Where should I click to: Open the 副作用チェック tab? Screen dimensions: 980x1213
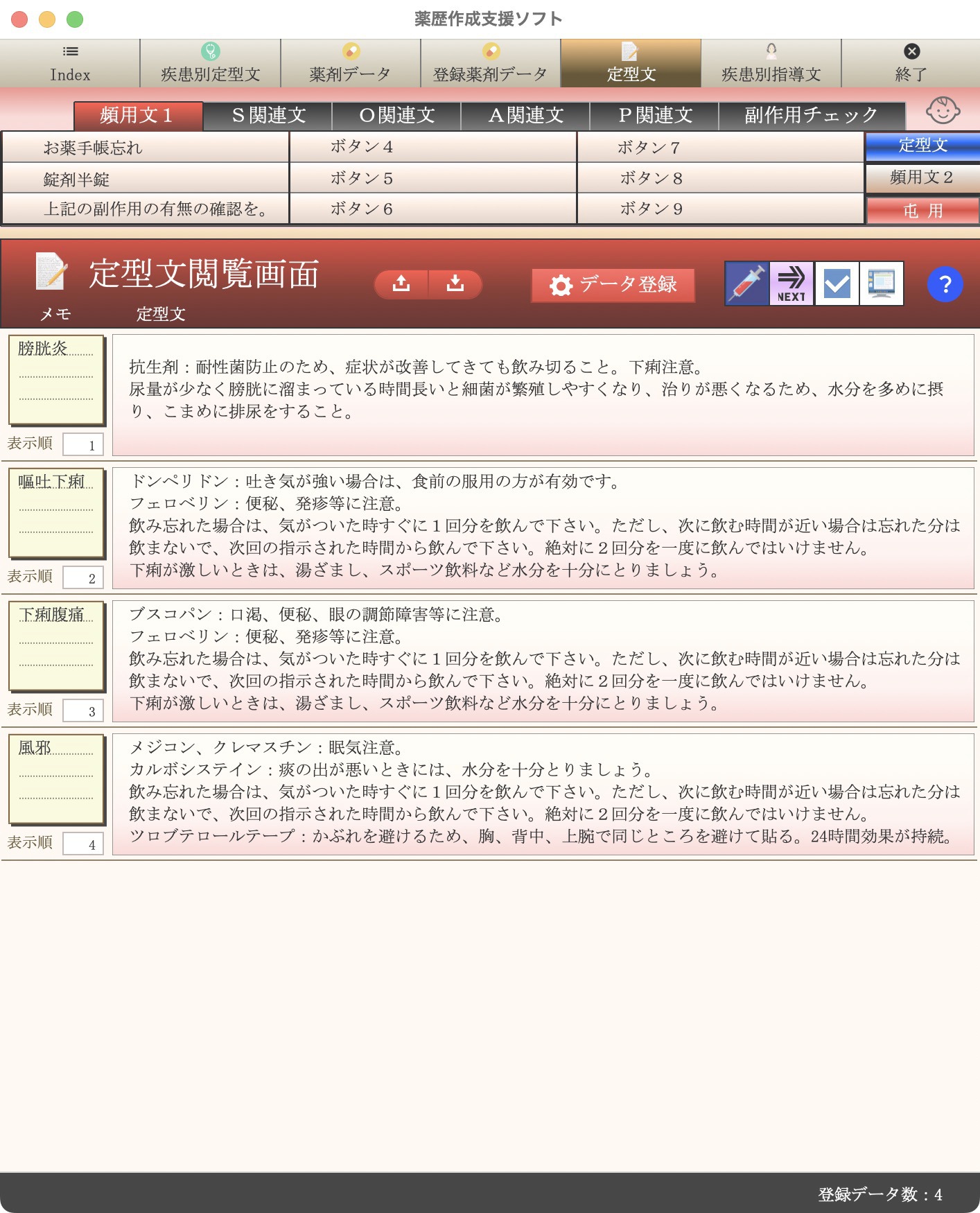tap(811, 116)
